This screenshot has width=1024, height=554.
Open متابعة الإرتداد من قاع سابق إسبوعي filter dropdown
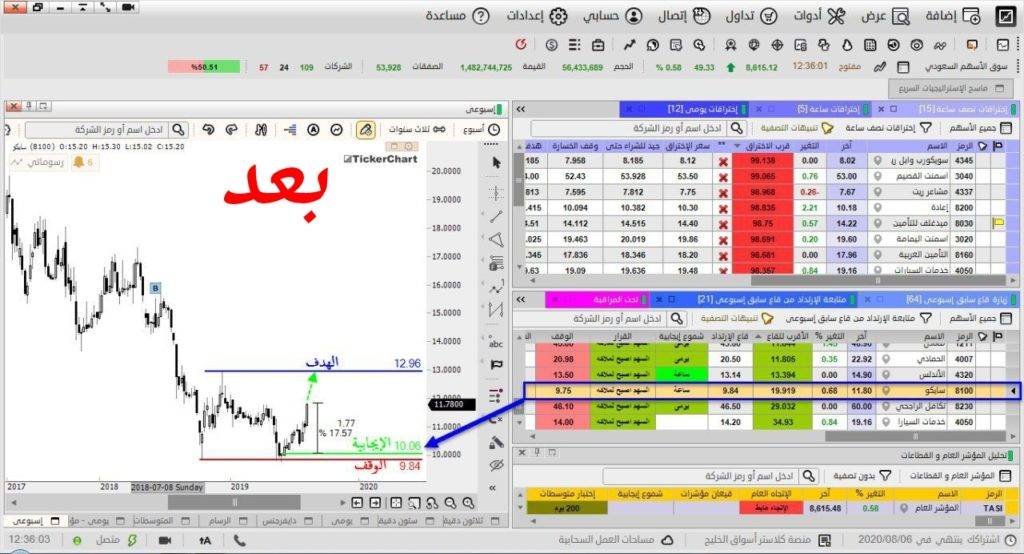tap(858, 319)
